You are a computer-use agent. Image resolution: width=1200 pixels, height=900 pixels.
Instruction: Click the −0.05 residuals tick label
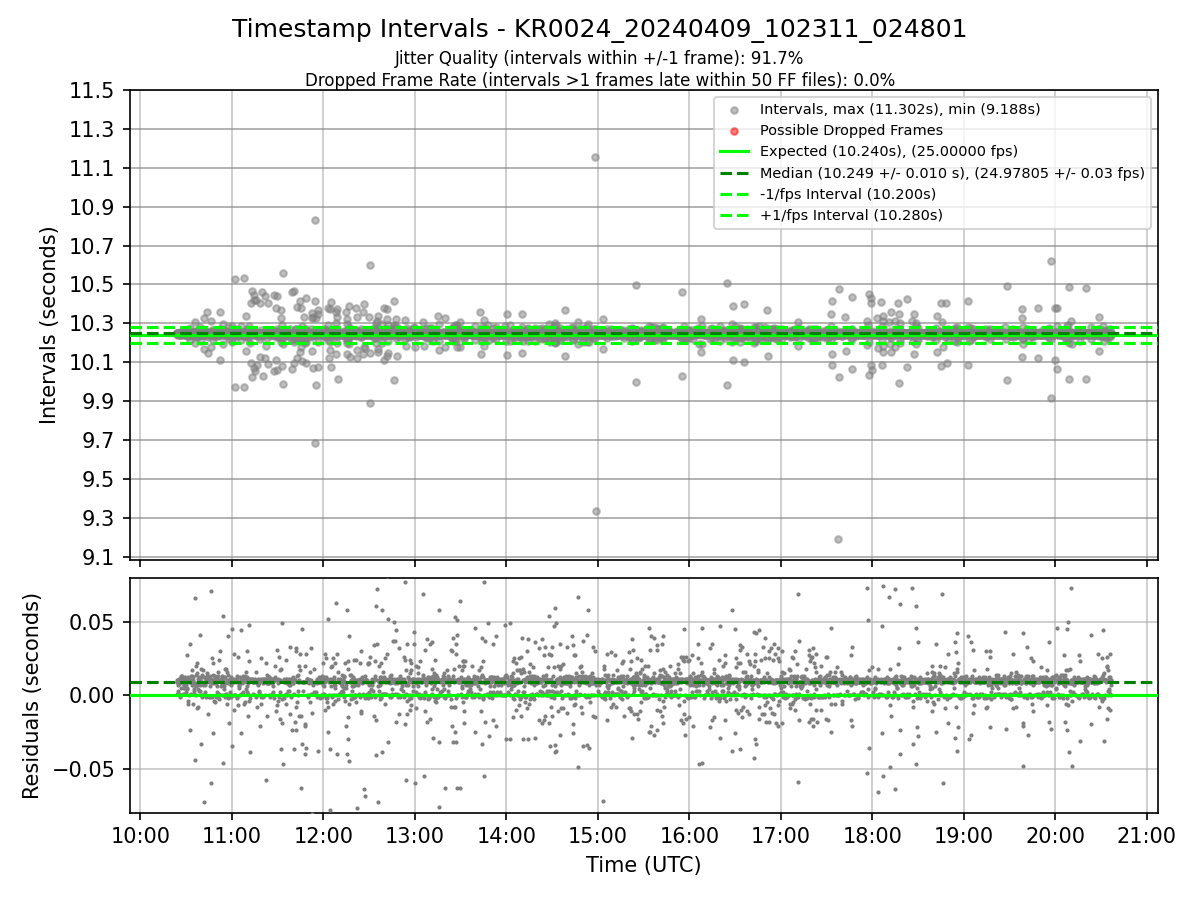tap(86, 770)
